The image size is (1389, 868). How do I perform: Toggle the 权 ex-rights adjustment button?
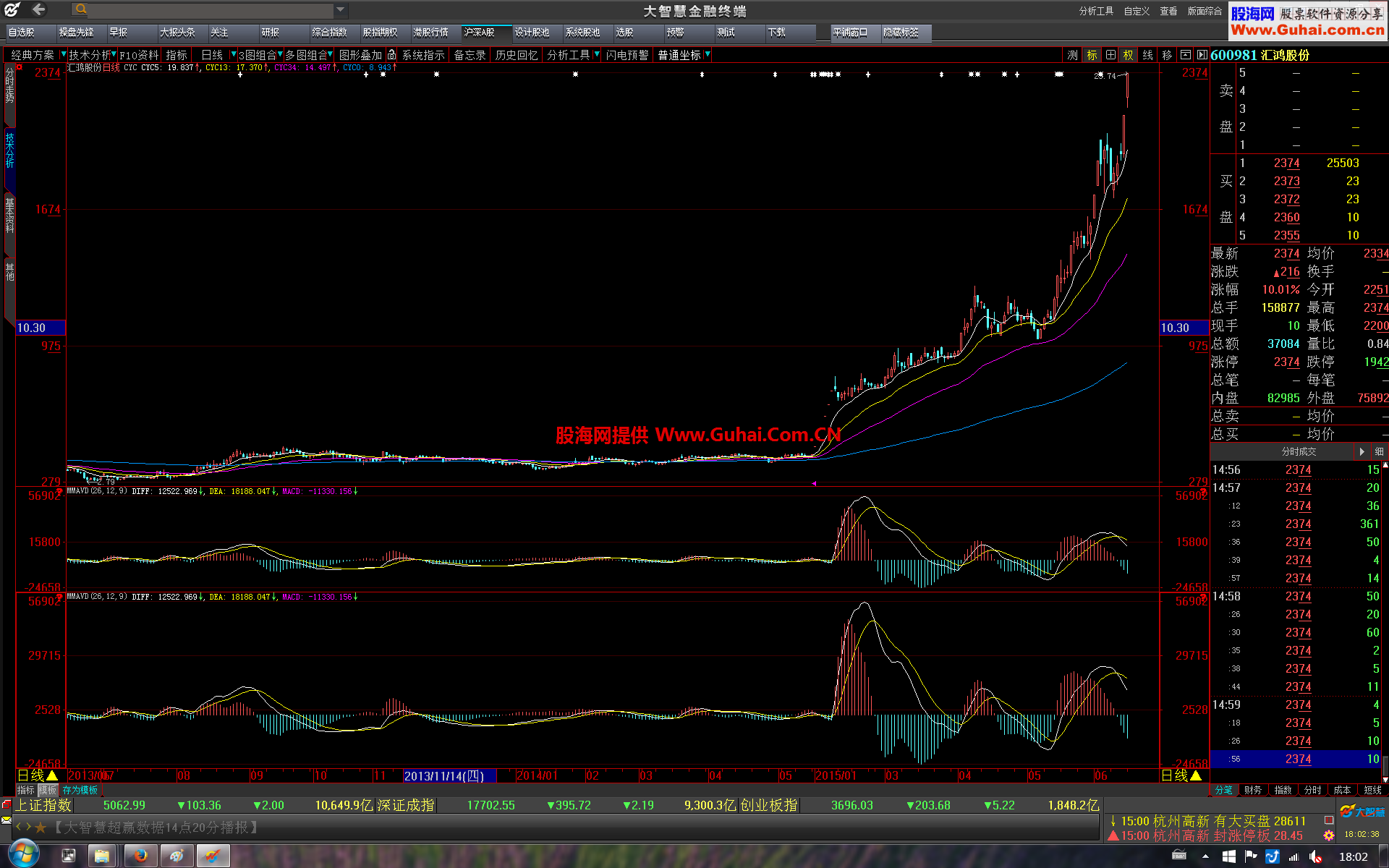1128,55
